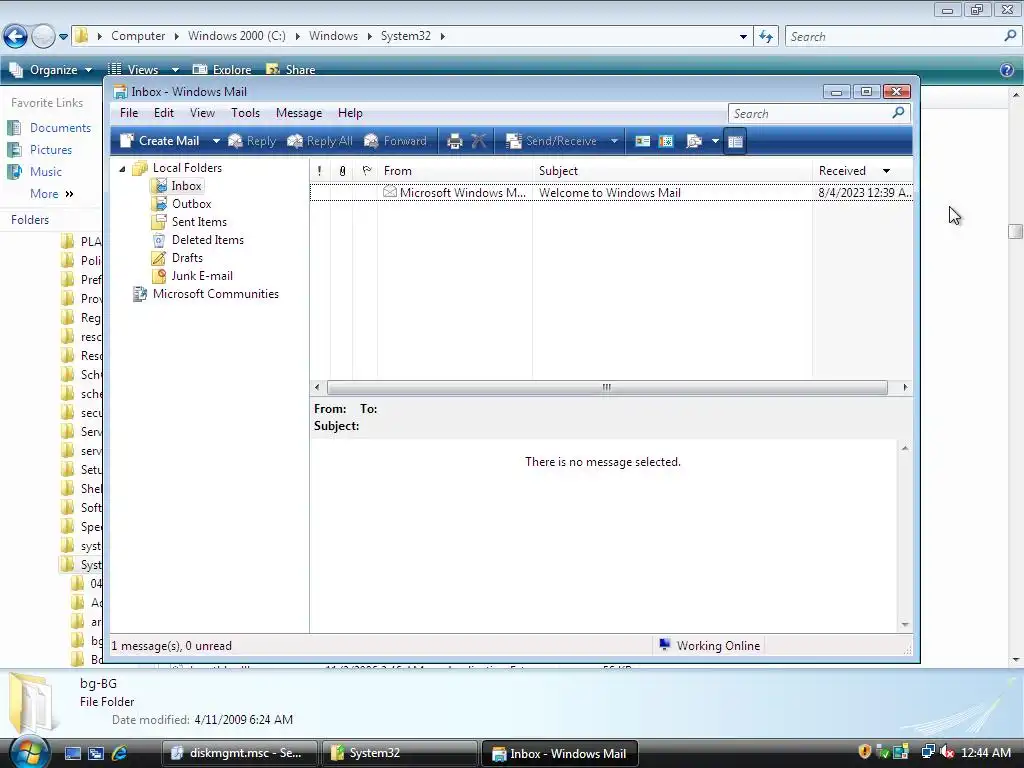1024x768 pixels.
Task: Open Pictures in Favorite Links
Action: [51, 150]
